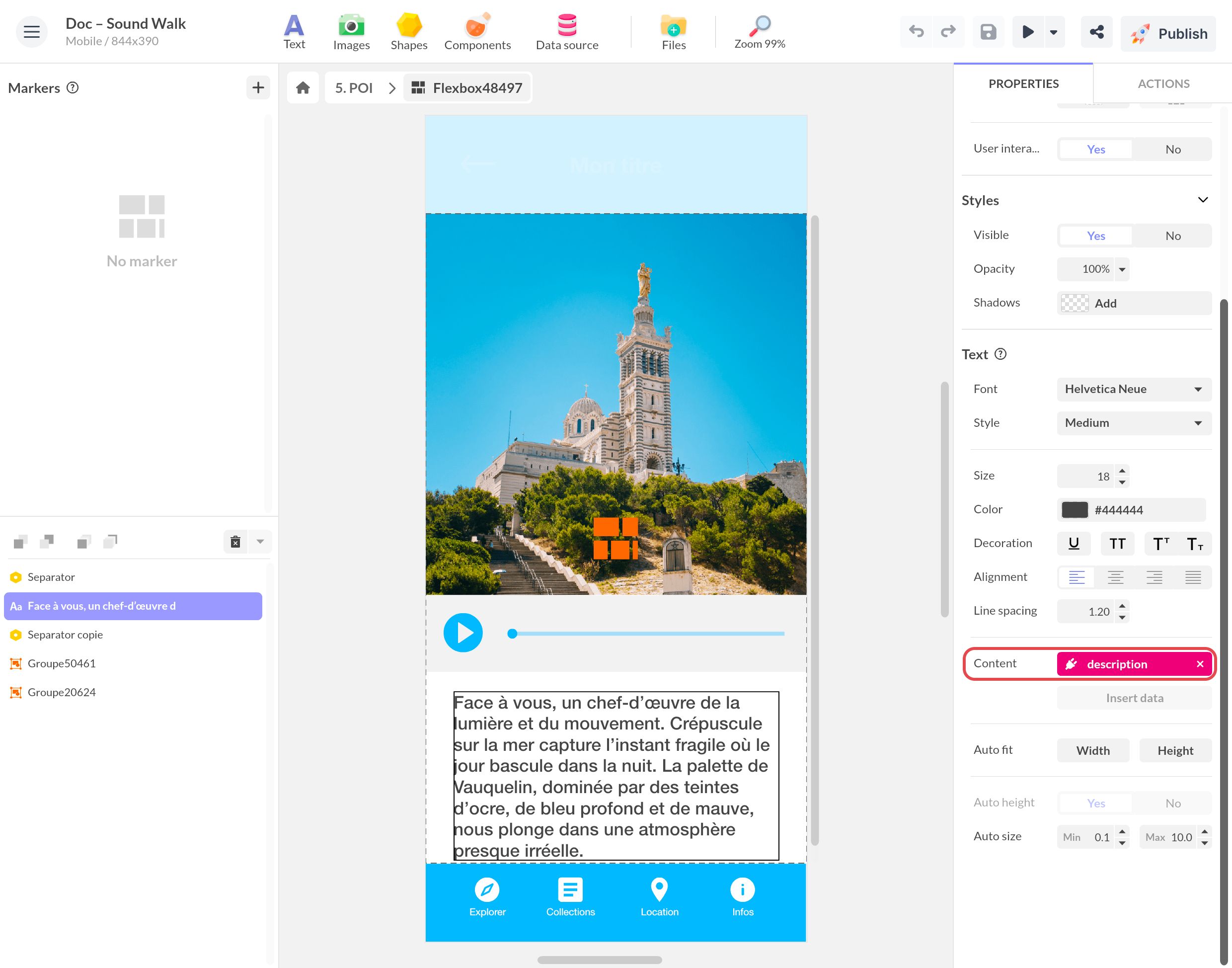
Task: Open the Font dropdown Helvetica Neue
Action: 1134,390
